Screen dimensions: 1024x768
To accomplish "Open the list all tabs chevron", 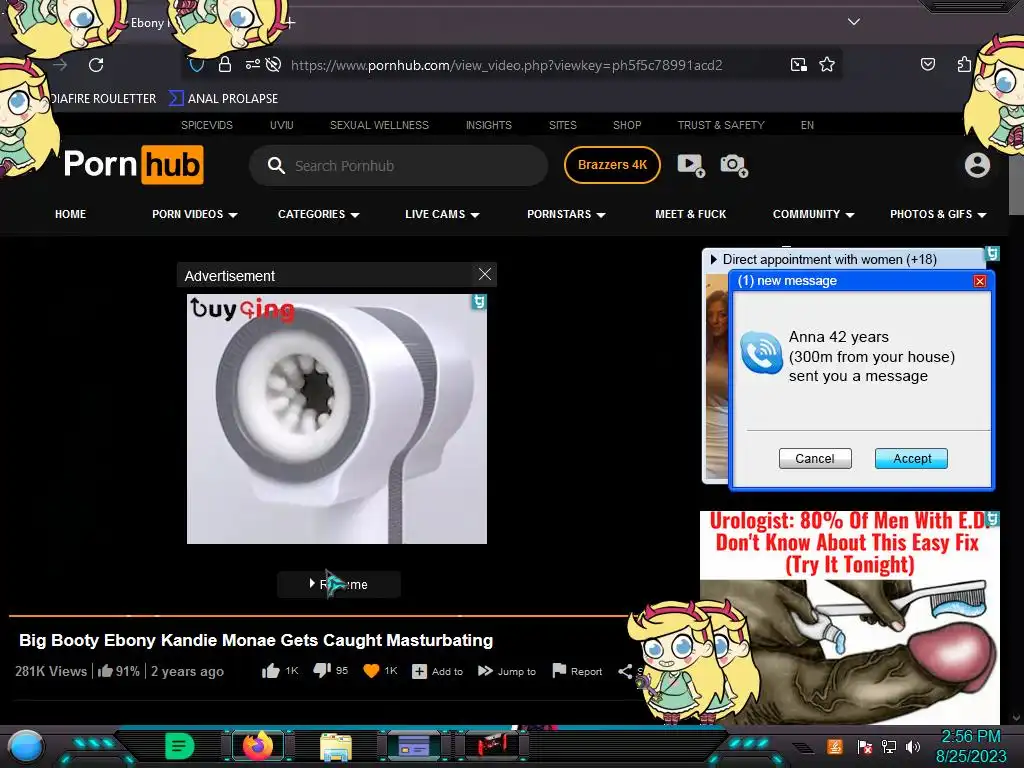I will [854, 22].
